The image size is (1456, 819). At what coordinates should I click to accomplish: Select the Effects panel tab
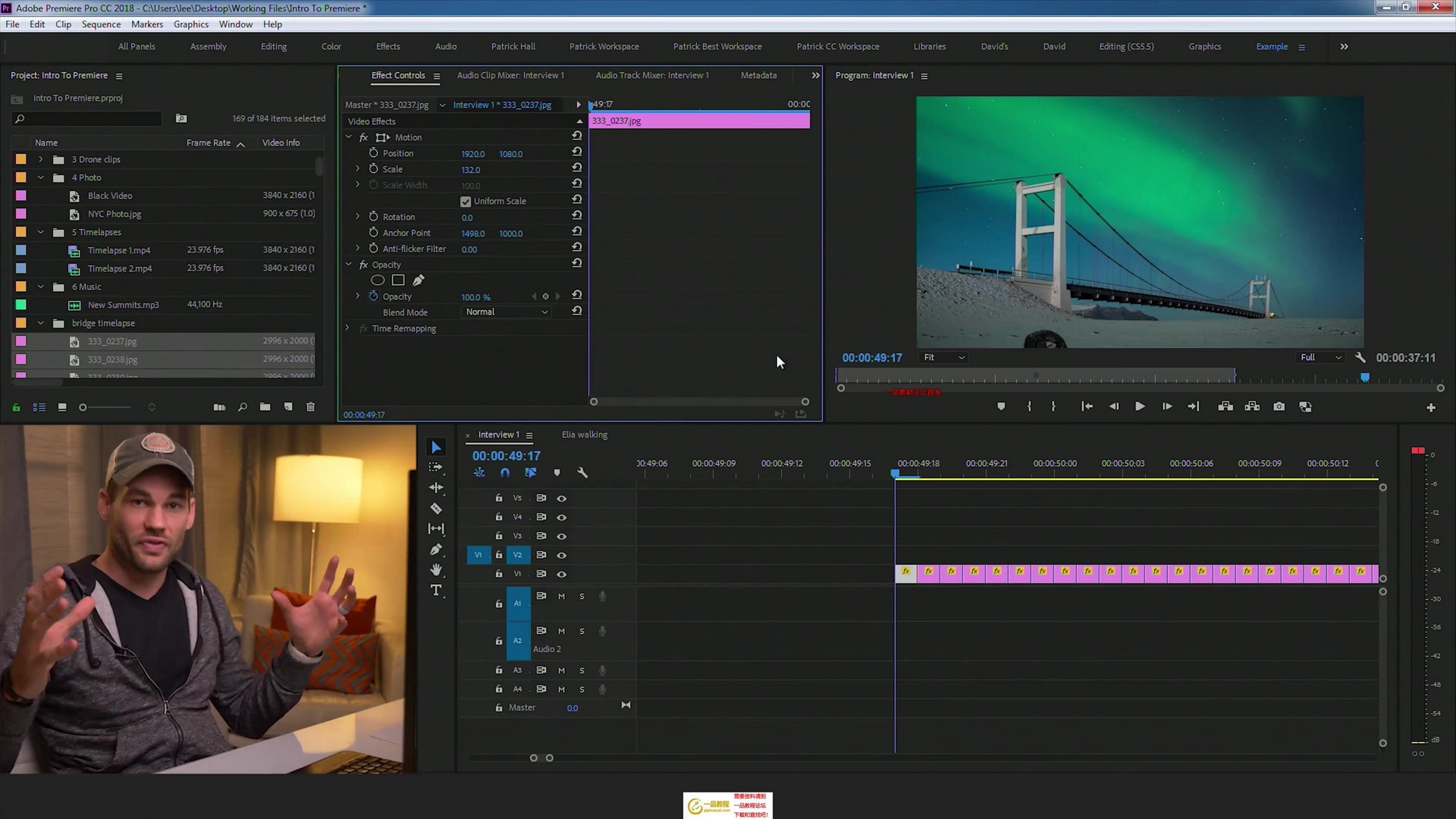tap(388, 46)
